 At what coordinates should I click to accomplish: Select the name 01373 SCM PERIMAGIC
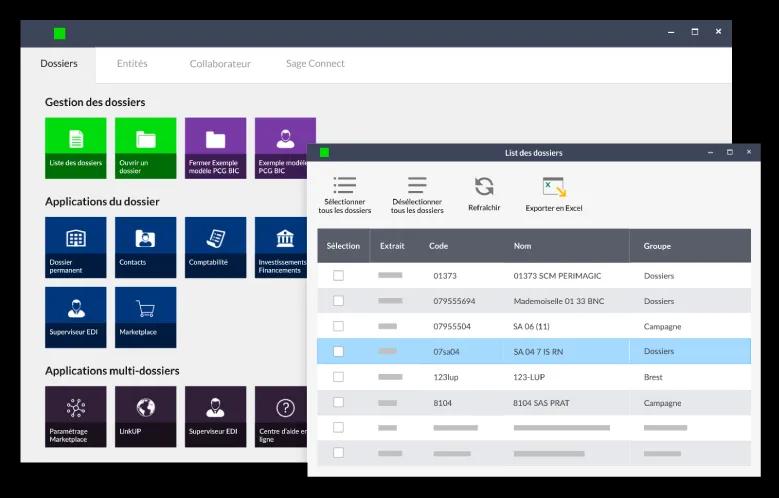coord(557,276)
